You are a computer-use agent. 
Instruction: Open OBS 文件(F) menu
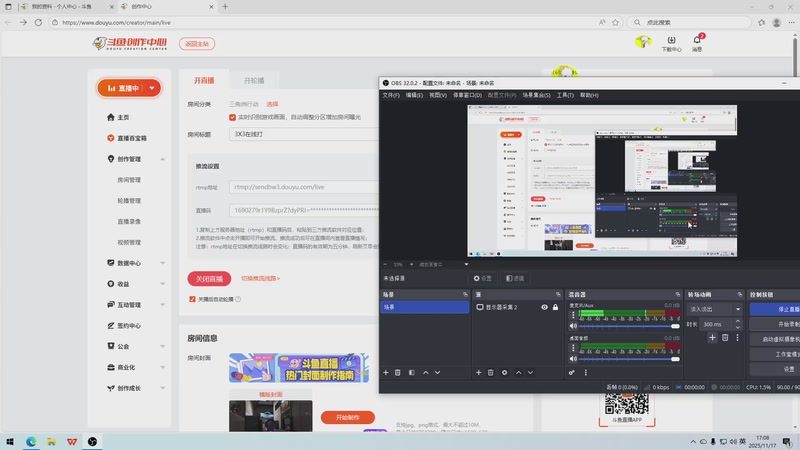[x=391, y=95]
